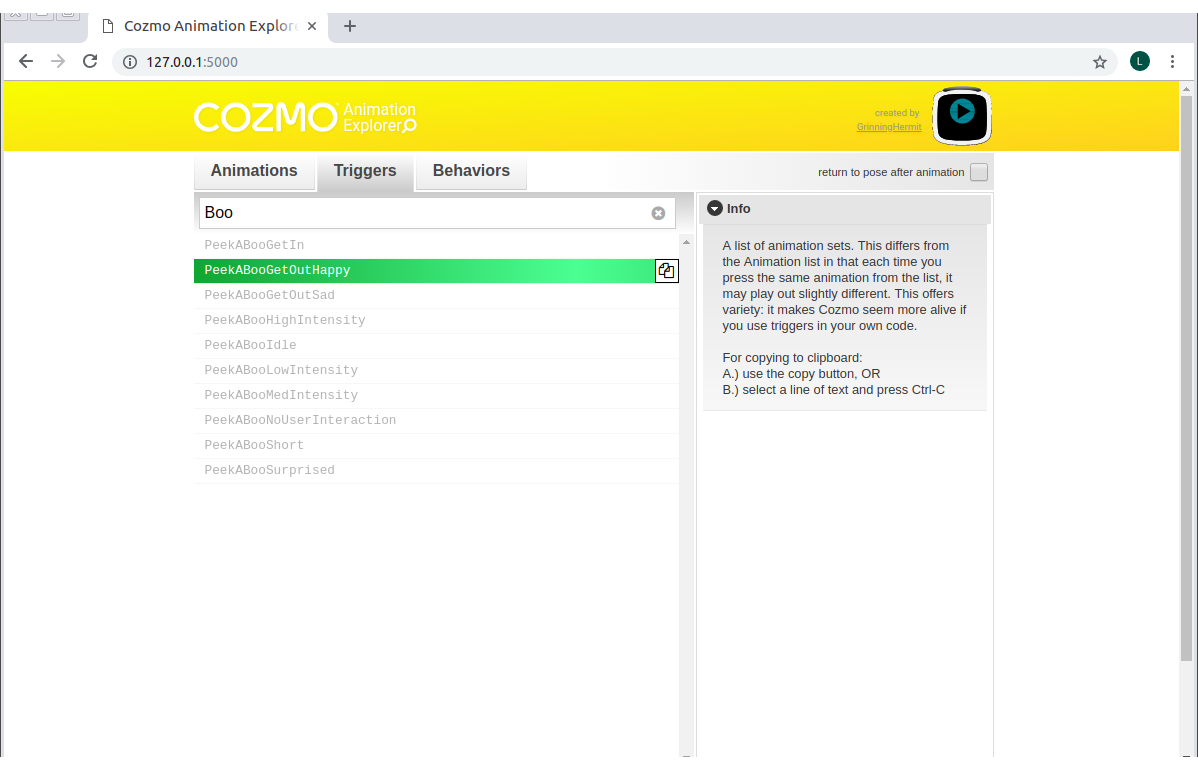Click the trigger list scroll-up arrow
The width and height of the screenshot is (1198, 770).
coord(686,242)
